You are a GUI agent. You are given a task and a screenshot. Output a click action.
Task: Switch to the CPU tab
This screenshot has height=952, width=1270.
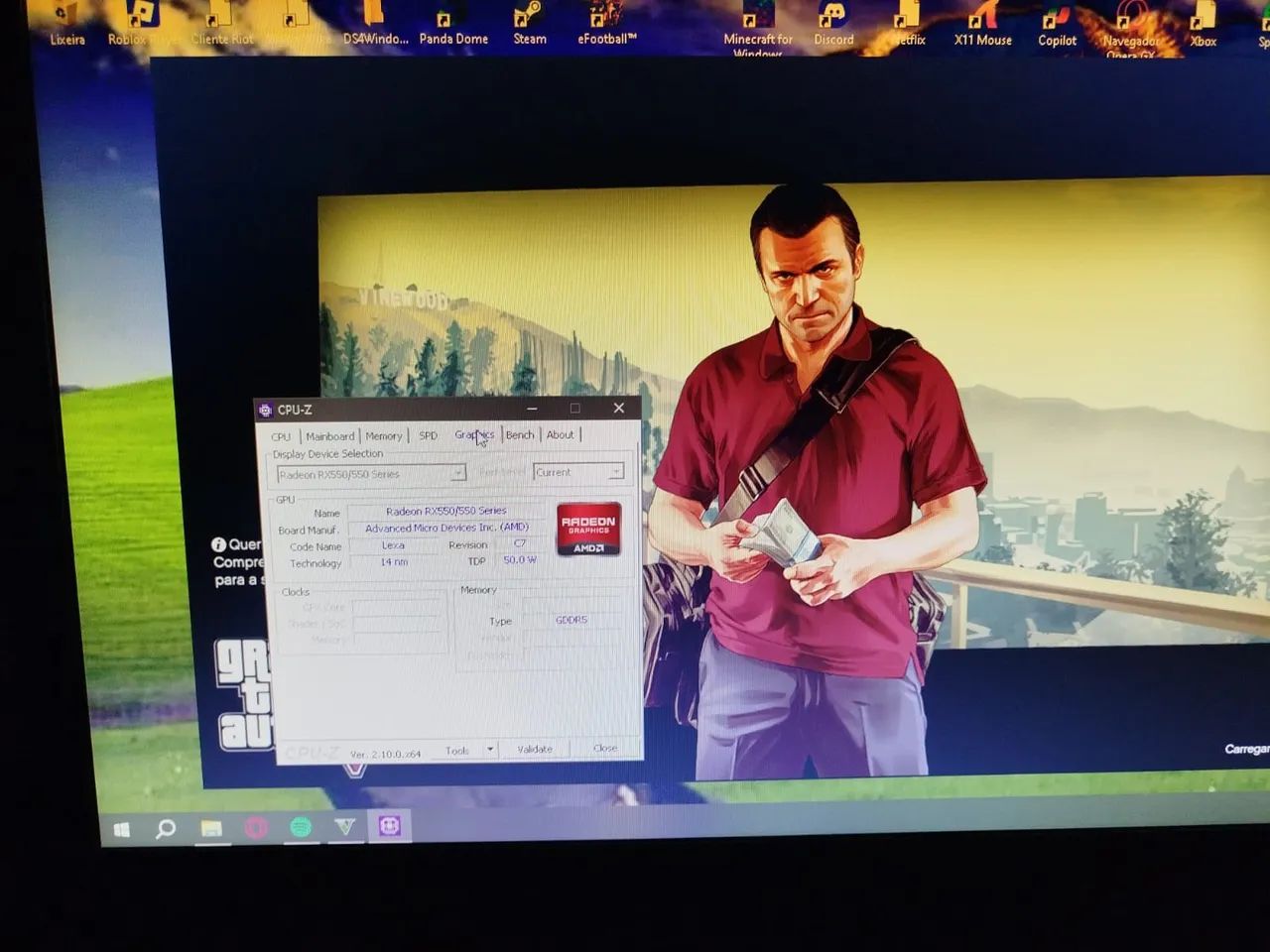(281, 436)
